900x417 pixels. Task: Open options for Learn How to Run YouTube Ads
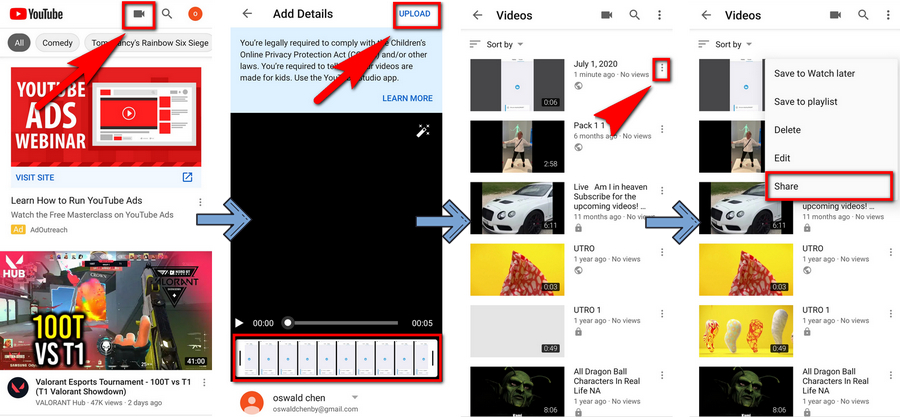(x=200, y=202)
